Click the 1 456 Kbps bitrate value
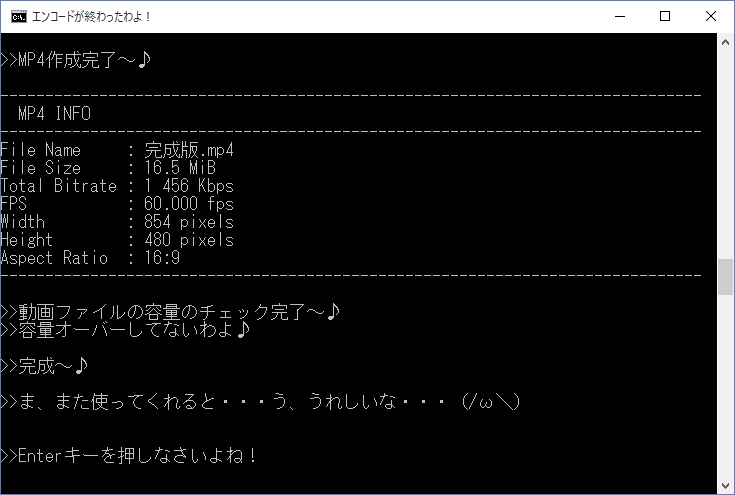735x495 pixels. [x=189, y=186]
